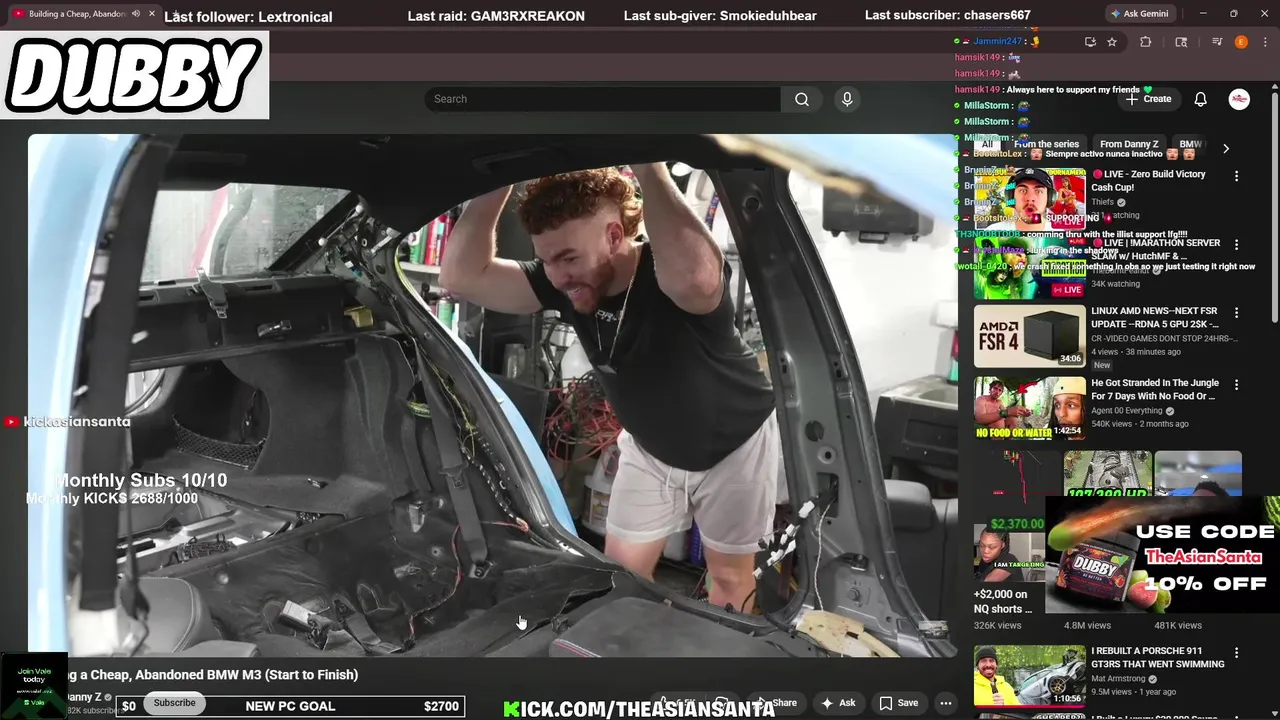Open options for Stranded In The Jungle video
This screenshot has width=1280, height=720.
click(1236, 385)
